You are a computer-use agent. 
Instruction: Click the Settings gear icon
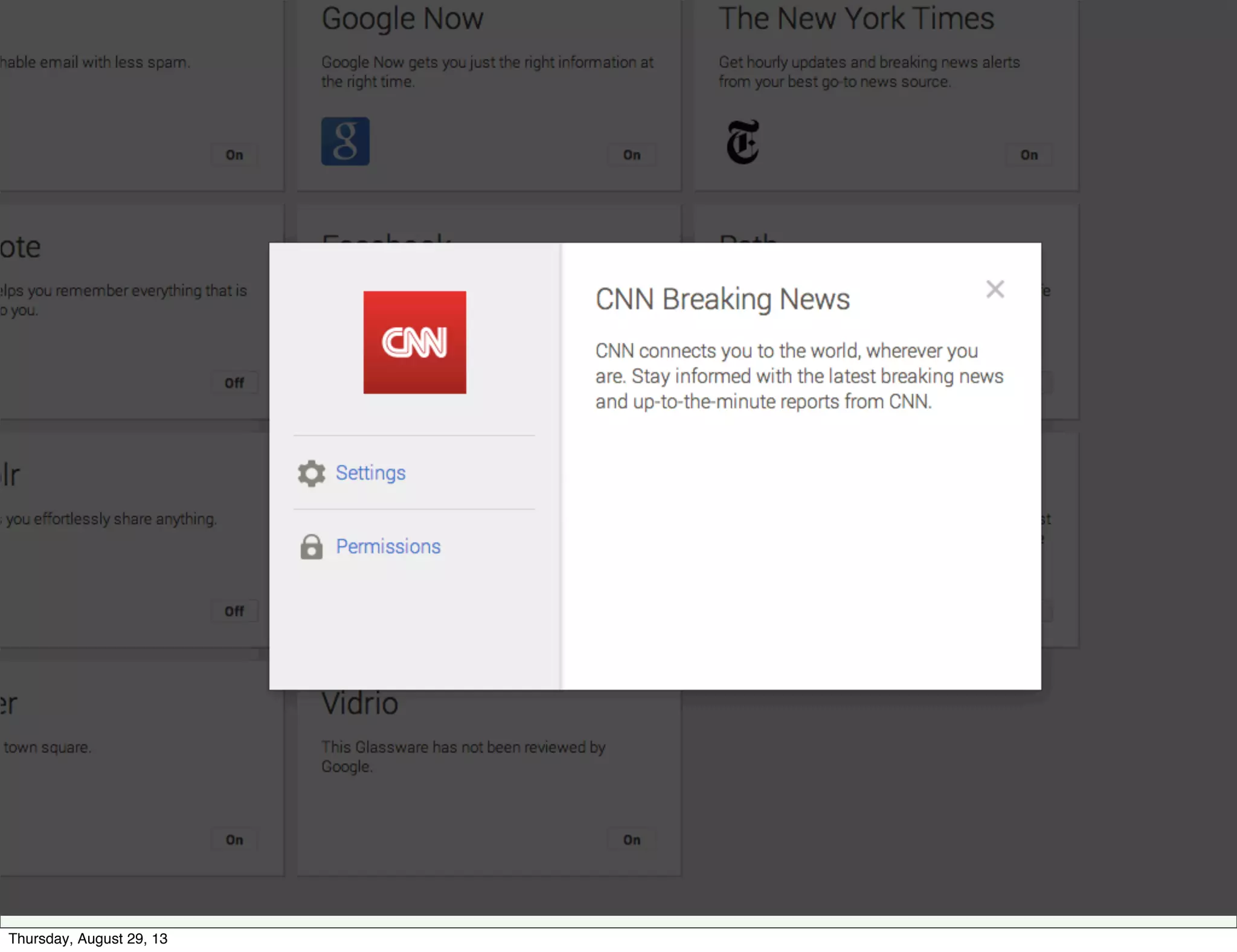point(311,473)
